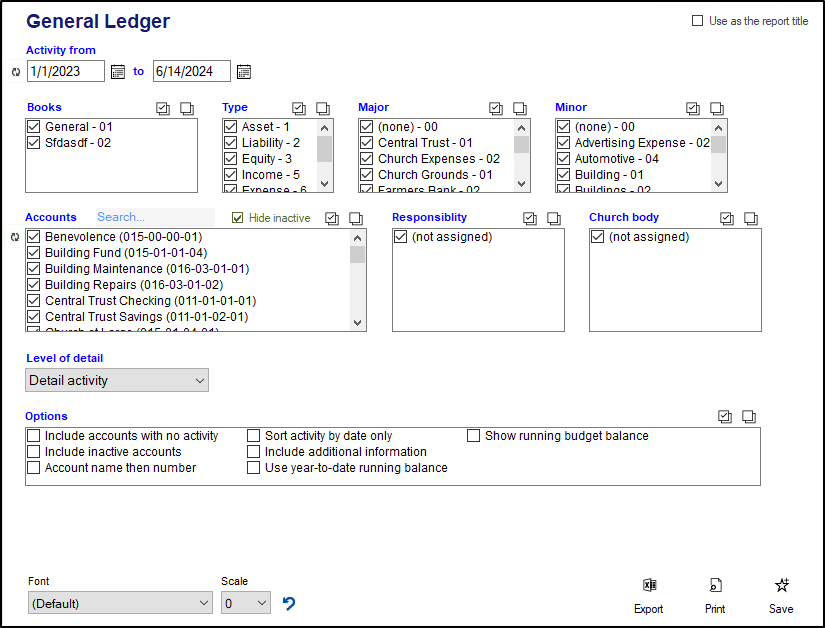The height and width of the screenshot is (628, 825).
Task: Expand the Scale dropdown
Action: [x=246, y=603]
